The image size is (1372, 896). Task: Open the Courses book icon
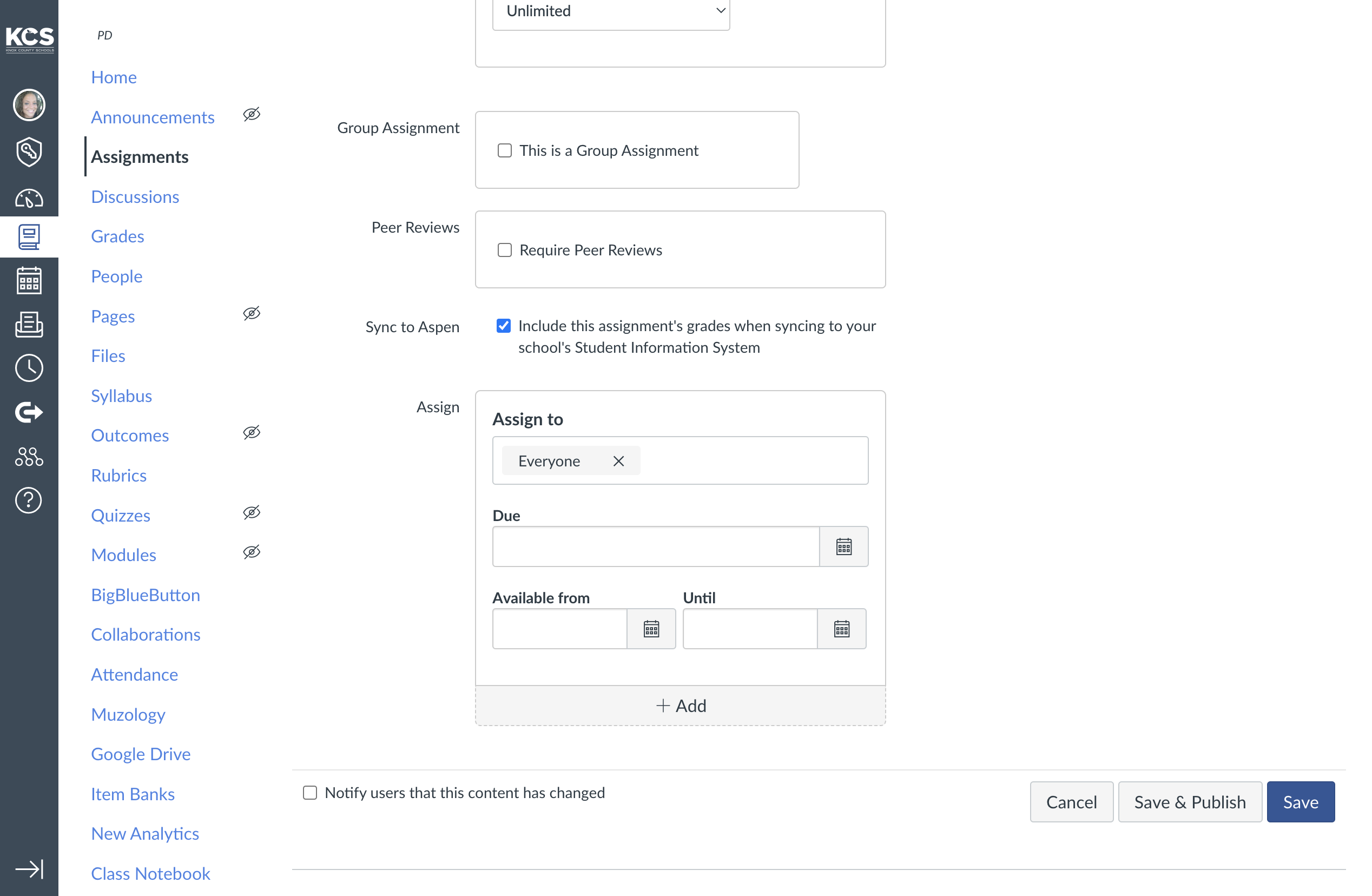point(29,237)
